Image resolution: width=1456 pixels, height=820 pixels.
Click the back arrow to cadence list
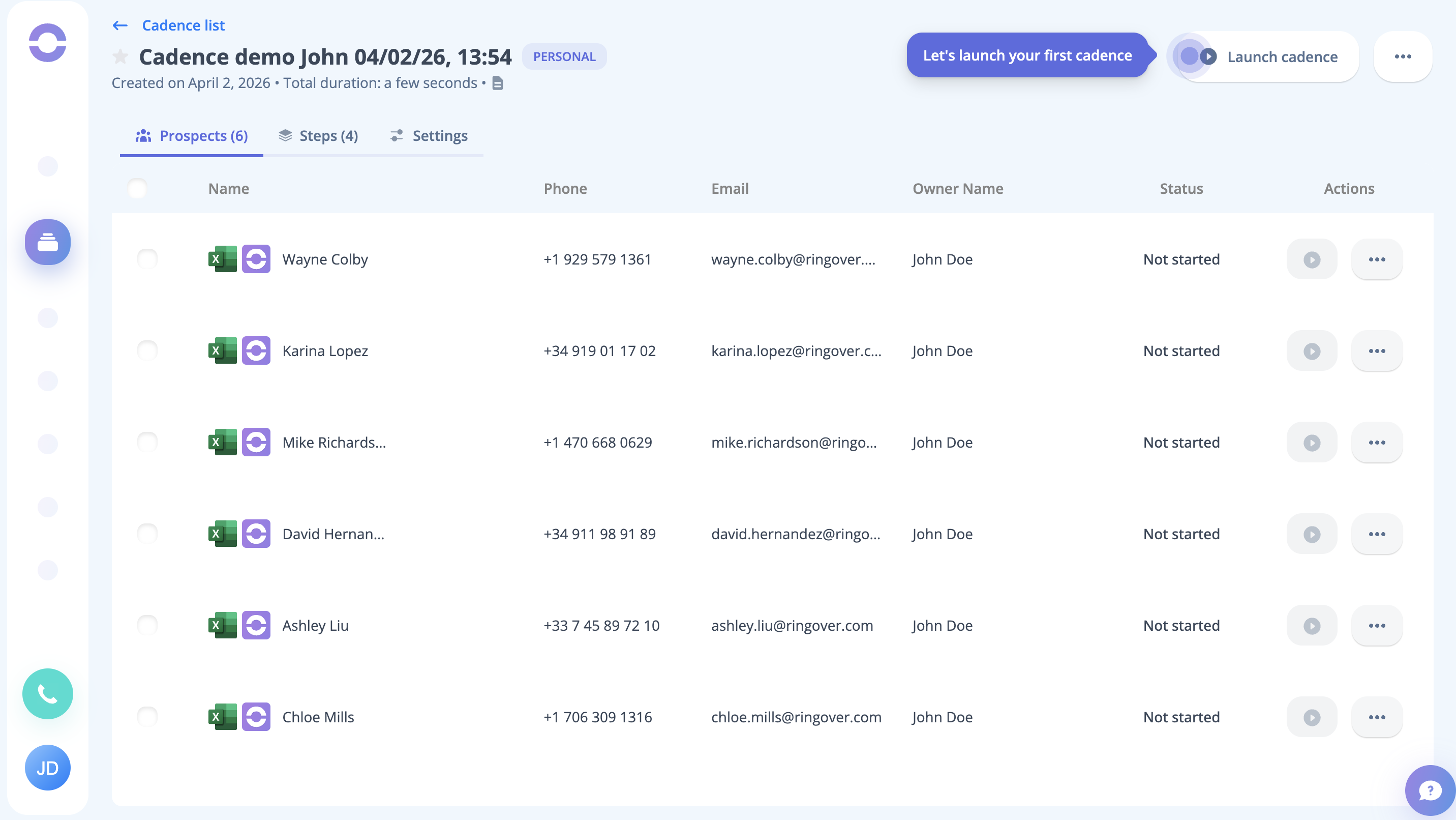click(x=120, y=25)
